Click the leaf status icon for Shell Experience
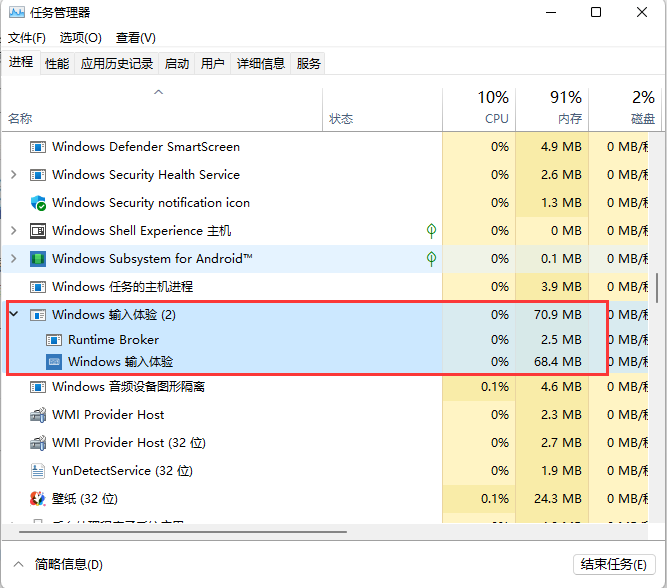This screenshot has height=588, width=667. [x=431, y=231]
